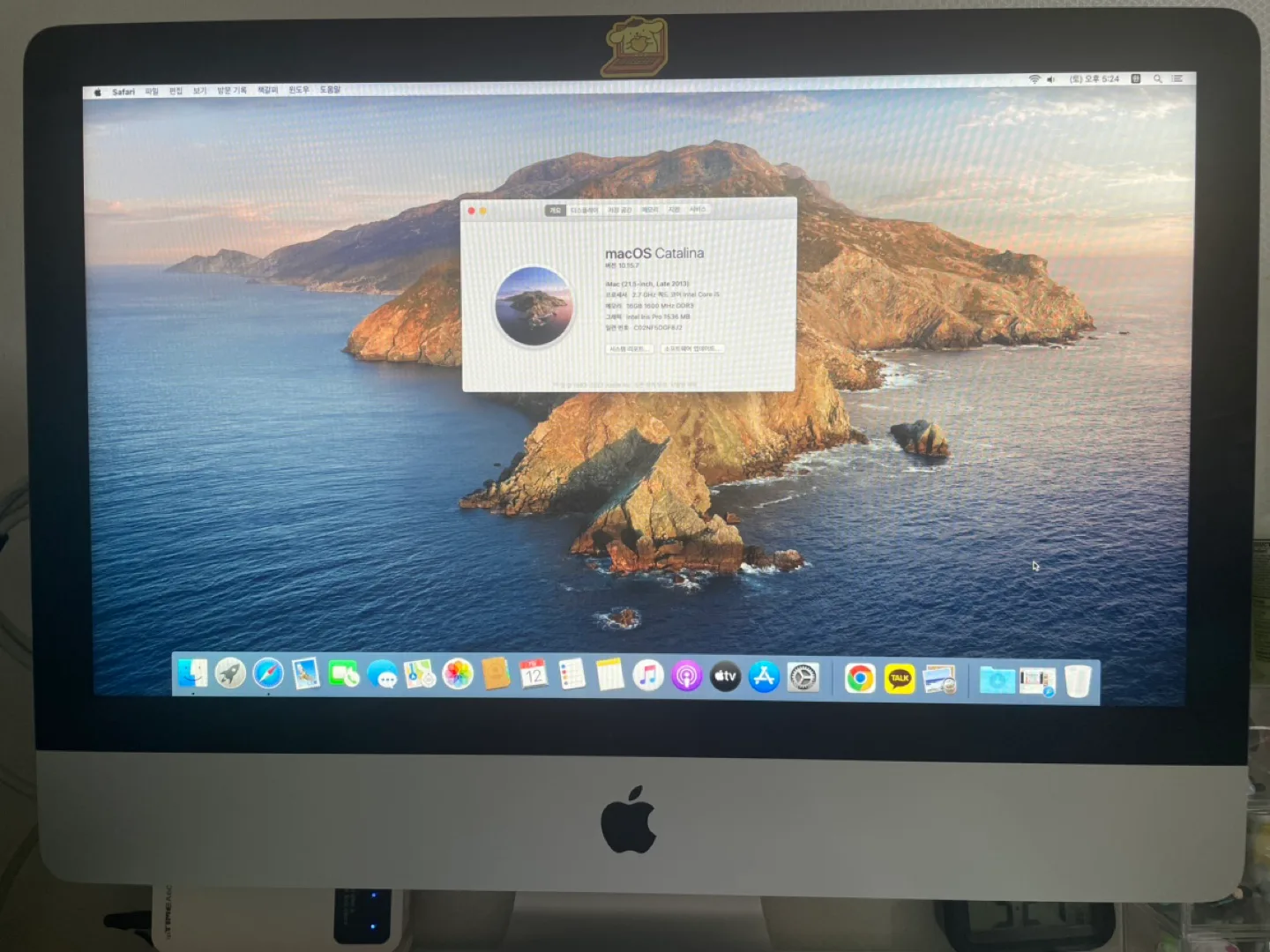This screenshot has height=952, width=1270.
Task: Open the 편집 (Edit) menu
Action: (176, 91)
